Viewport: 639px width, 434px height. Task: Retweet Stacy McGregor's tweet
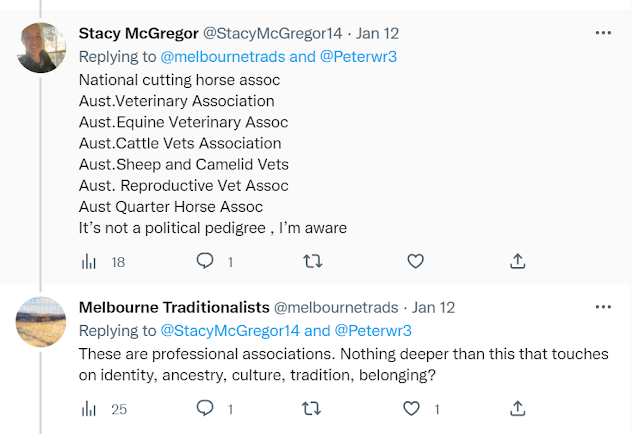[x=312, y=261]
